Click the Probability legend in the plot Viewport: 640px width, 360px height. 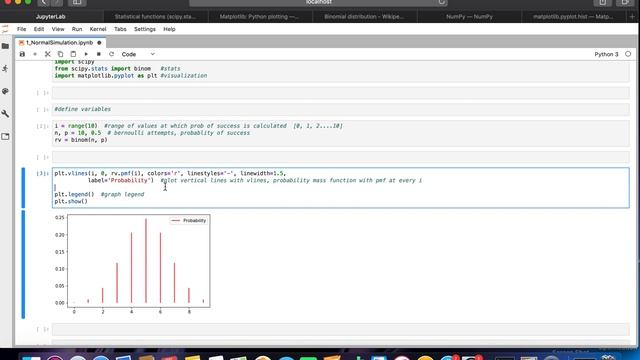[189, 220]
